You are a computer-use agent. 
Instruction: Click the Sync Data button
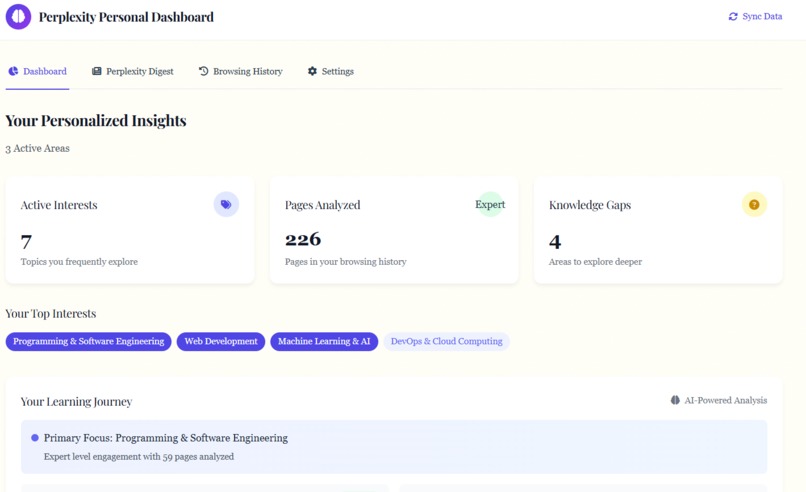pyautogui.click(x=755, y=16)
